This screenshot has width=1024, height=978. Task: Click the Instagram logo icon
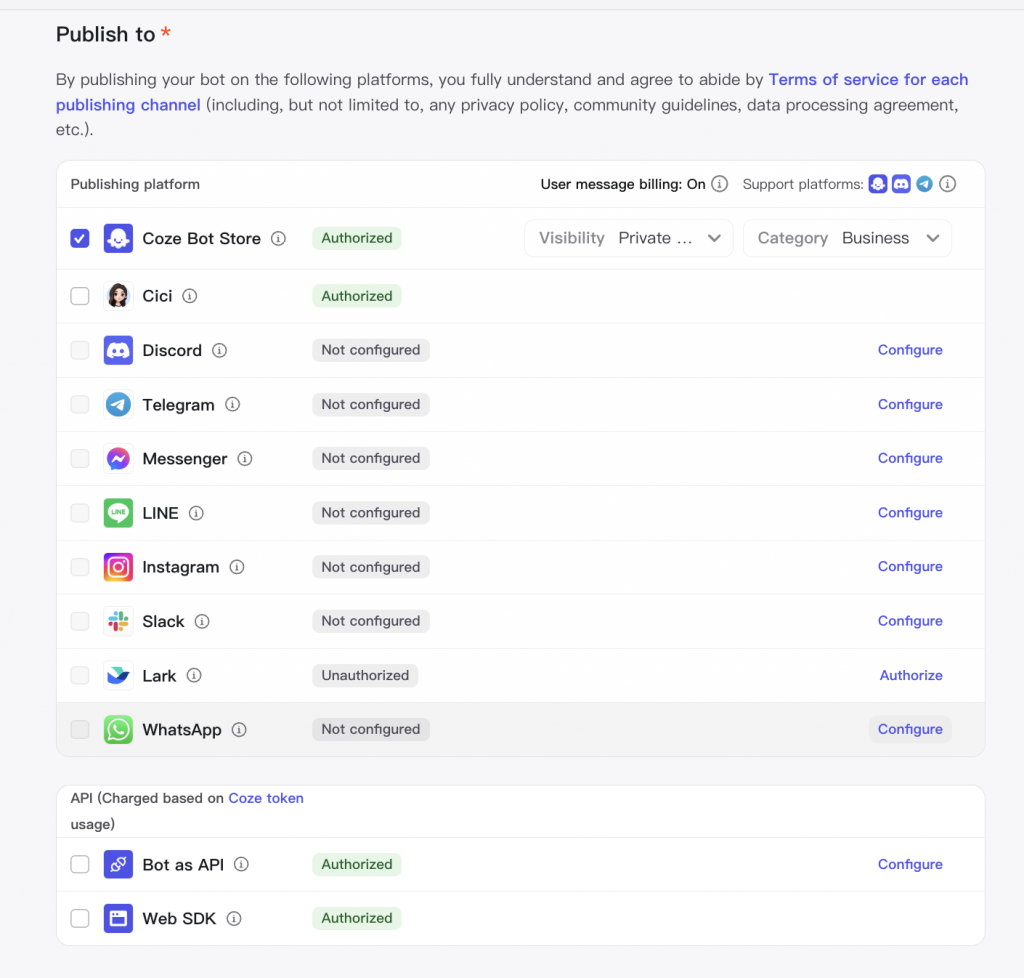(118, 567)
